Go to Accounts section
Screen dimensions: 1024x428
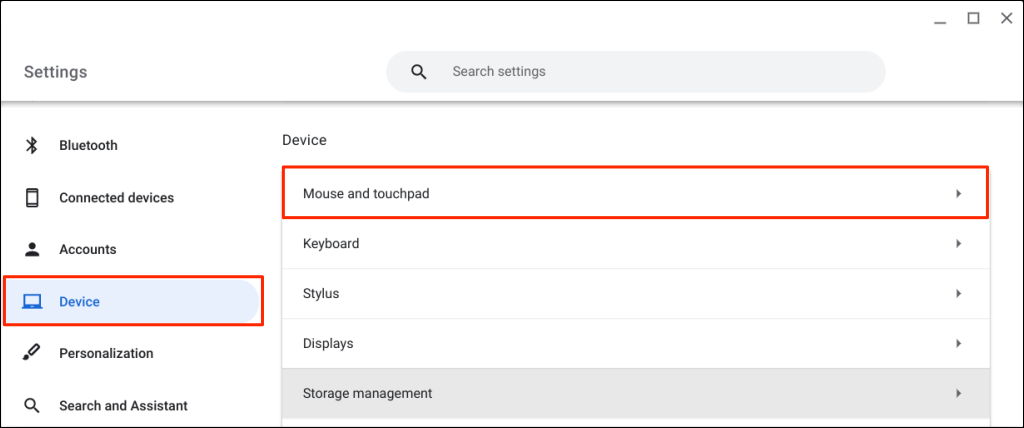pyautogui.click(x=88, y=250)
